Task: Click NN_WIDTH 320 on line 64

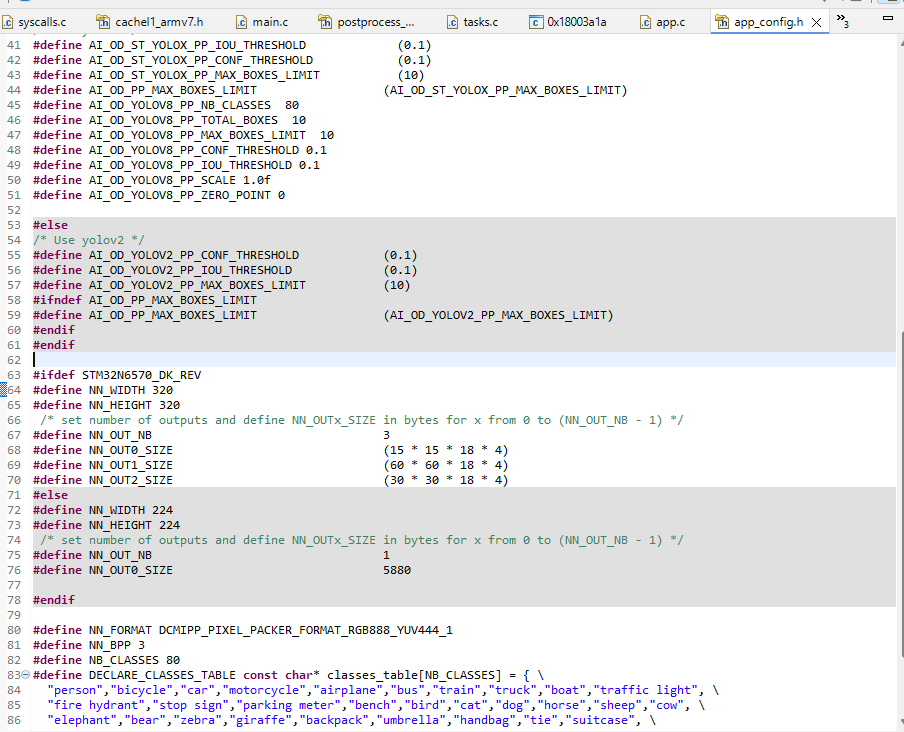Action: point(131,390)
